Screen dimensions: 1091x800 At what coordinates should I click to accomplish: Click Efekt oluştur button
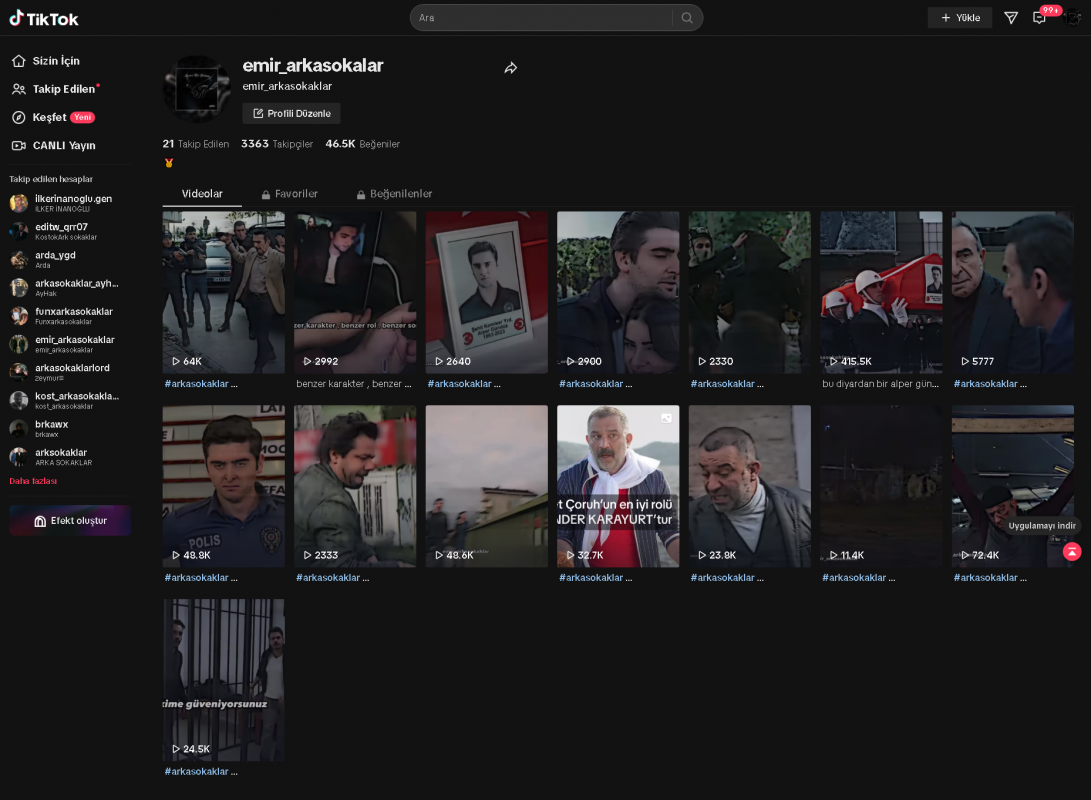pyautogui.click(x=70, y=520)
